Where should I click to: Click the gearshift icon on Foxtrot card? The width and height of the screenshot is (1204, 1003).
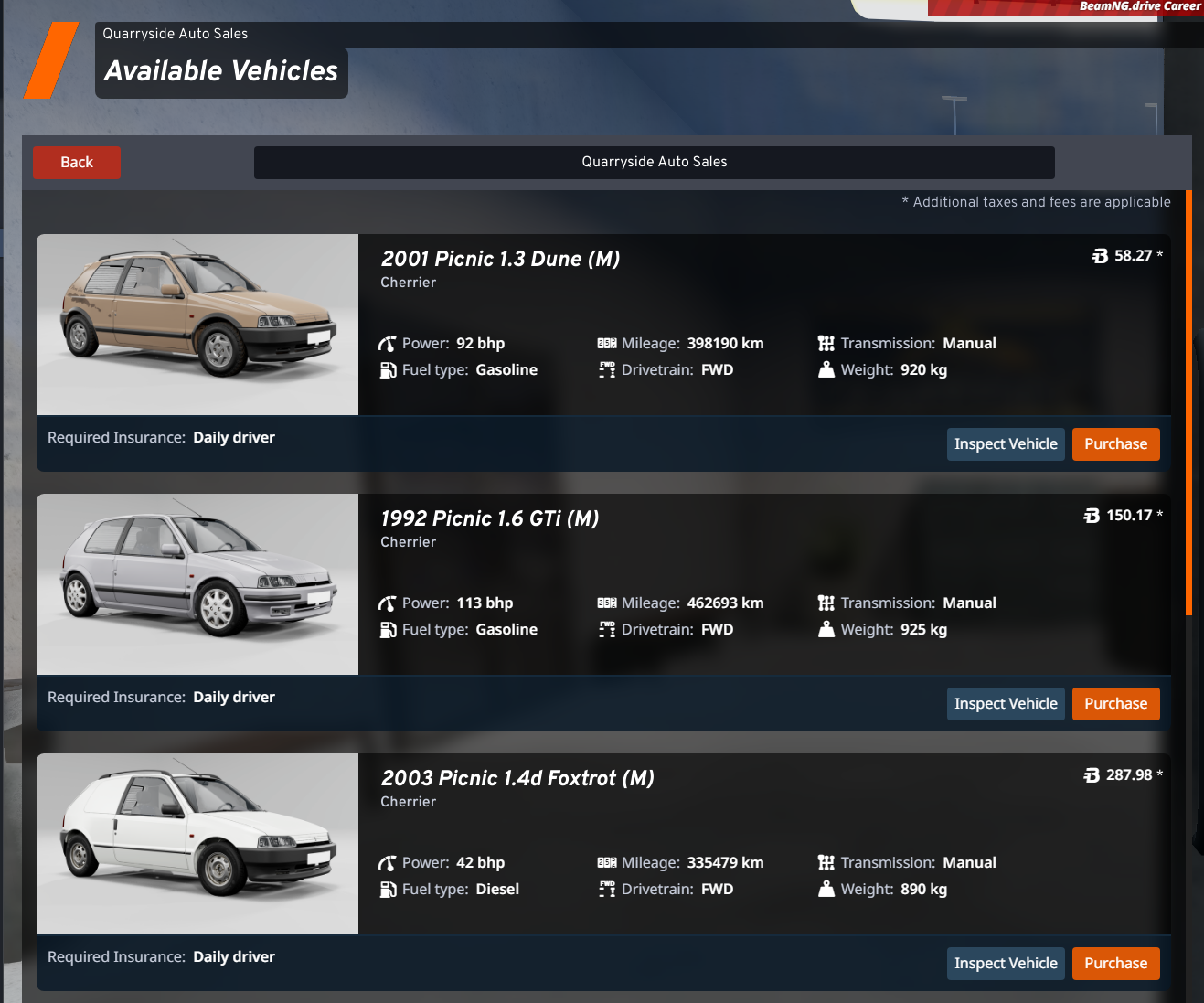(826, 863)
